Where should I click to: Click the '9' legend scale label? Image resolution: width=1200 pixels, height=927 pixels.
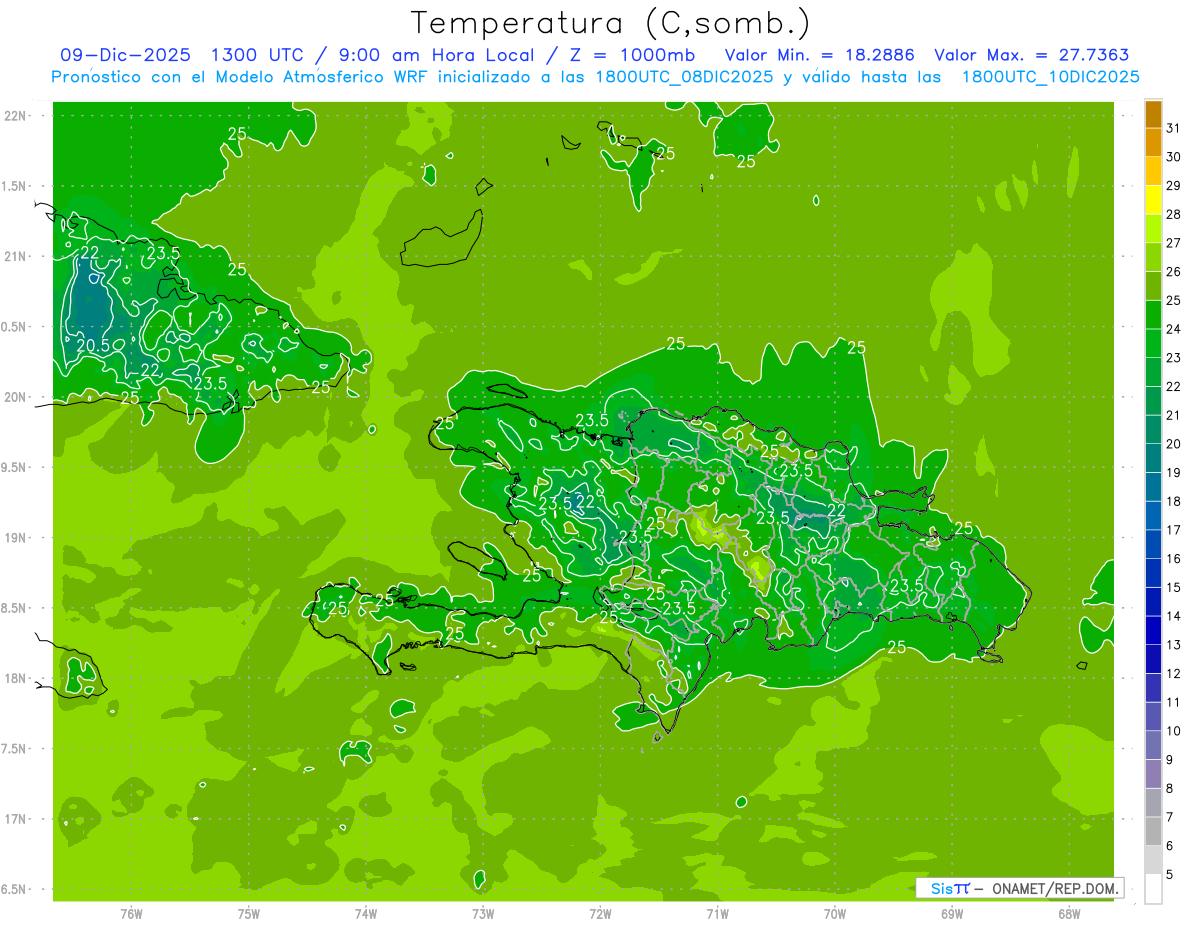[1170, 760]
